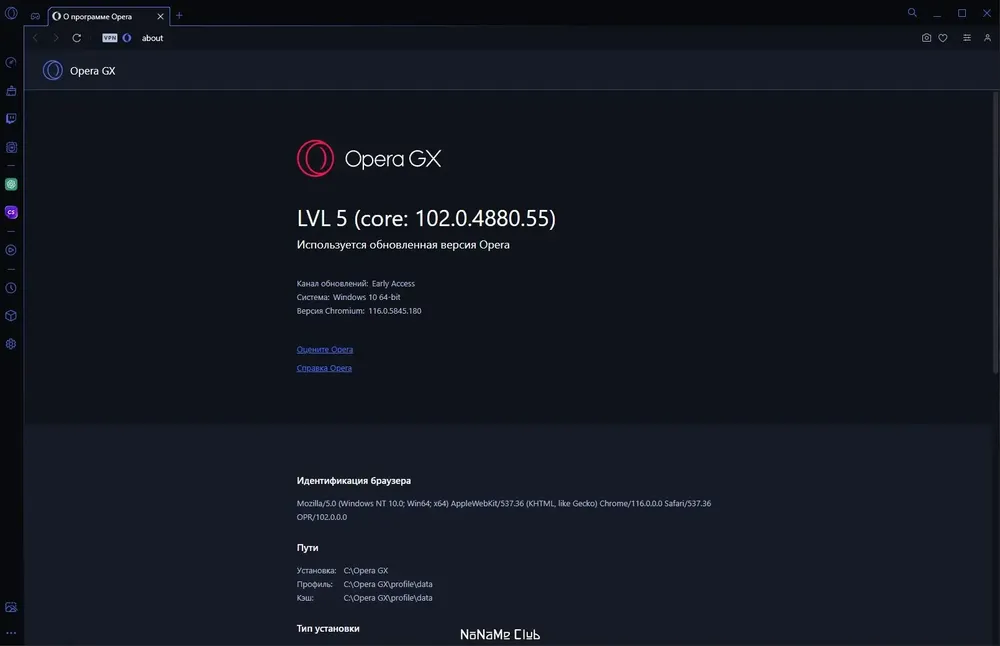Take a snapshot with camera icon
The width and height of the screenshot is (1000, 646).
coord(926,38)
